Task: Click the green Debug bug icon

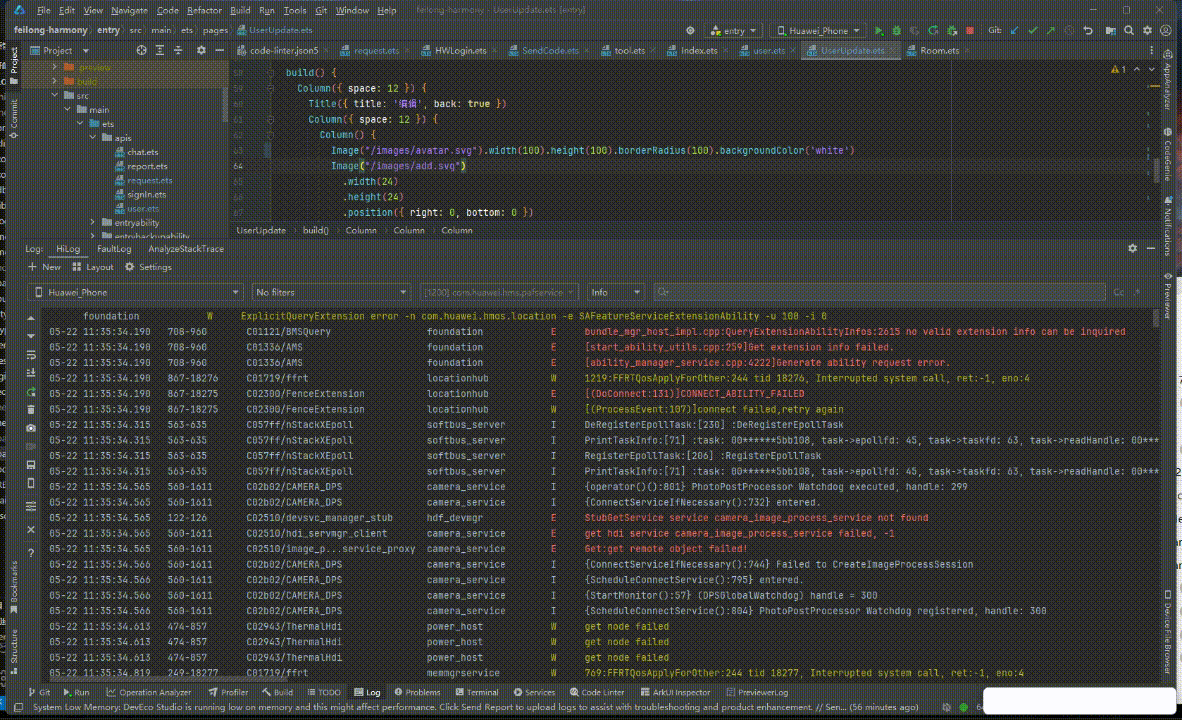Action: point(898,31)
